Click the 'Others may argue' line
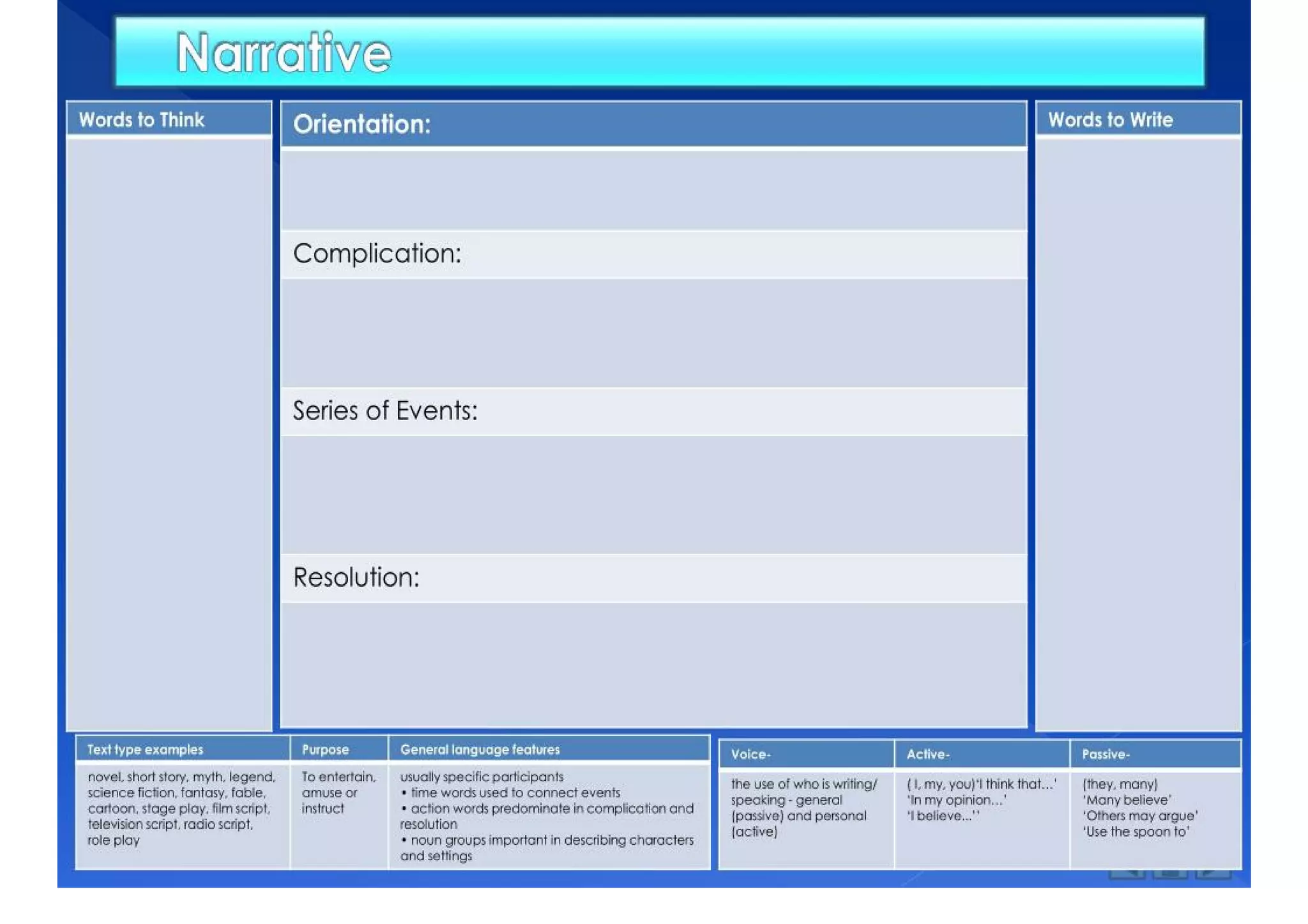Image resolution: width=1308 pixels, height=924 pixels. (1140, 816)
